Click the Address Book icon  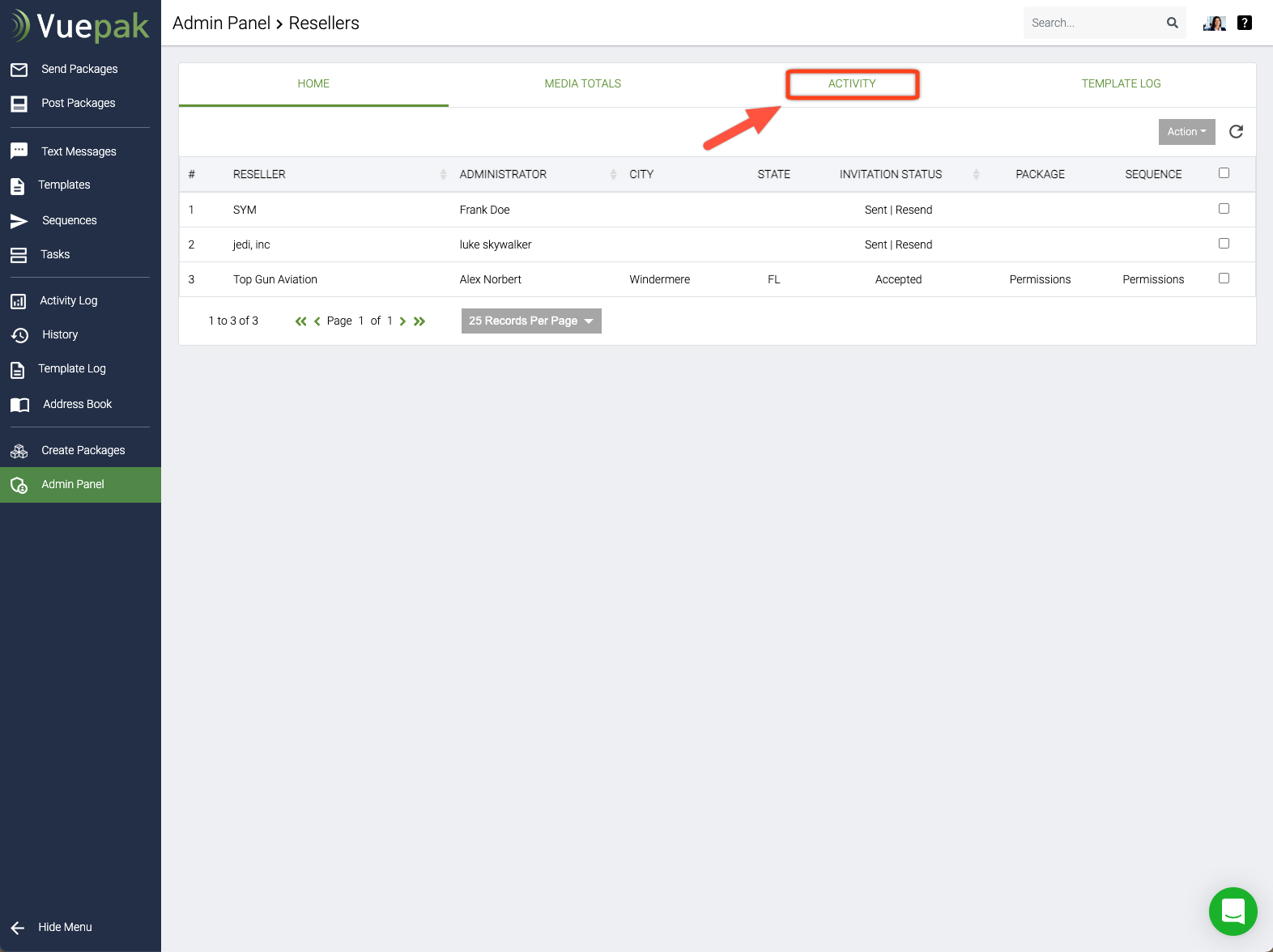[19, 405]
